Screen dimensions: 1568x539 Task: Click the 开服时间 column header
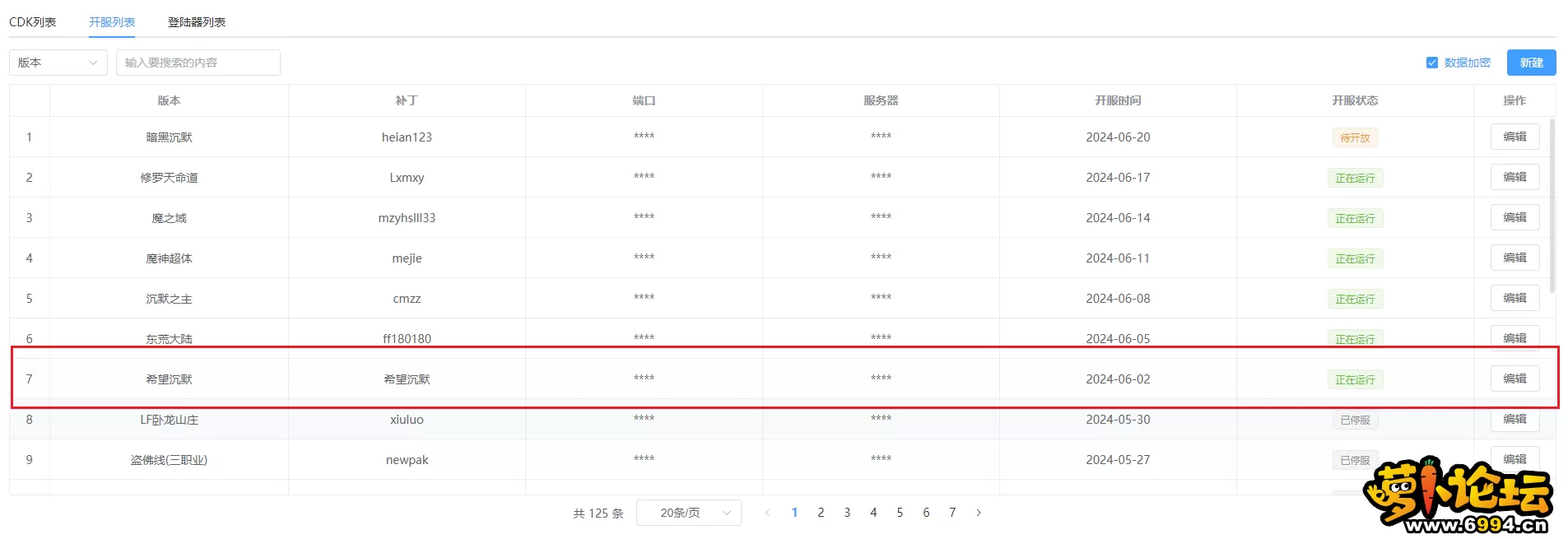coord(1118,100)
